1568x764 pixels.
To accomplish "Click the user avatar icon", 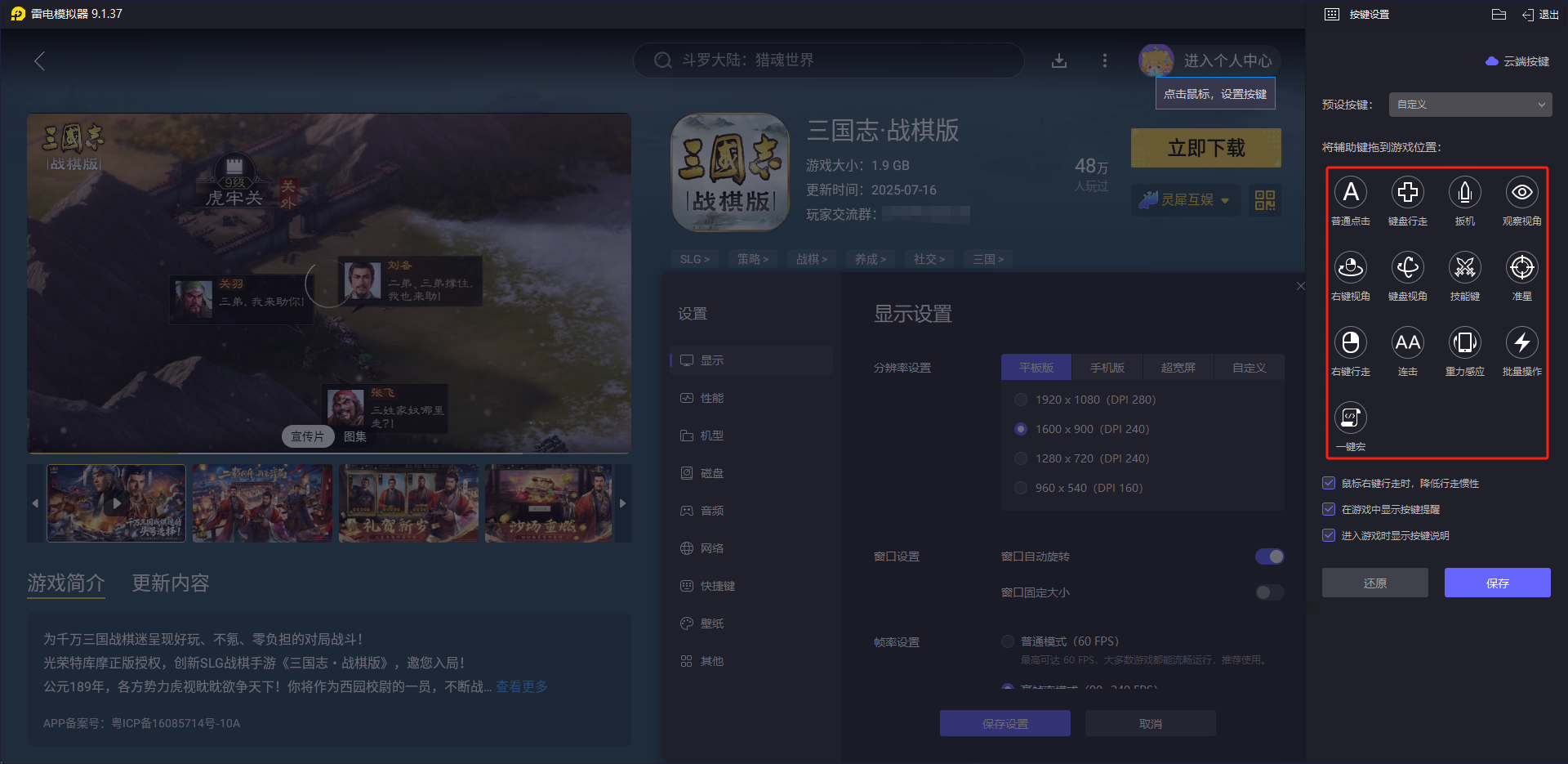I will pyautogui.click(x=1156, y=60).
